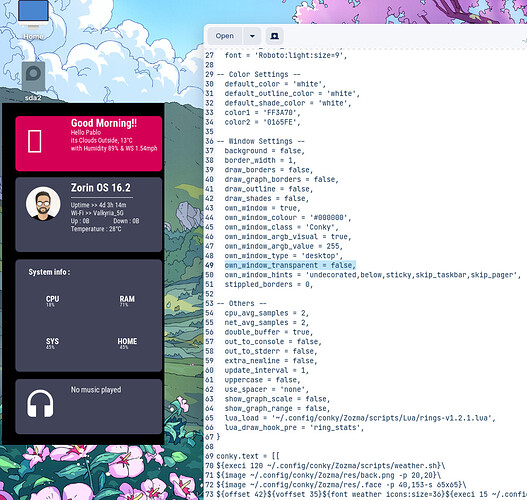Viewport: 527px width, 500px height.
Task: Click draw_shades = false line
Action: pos(267,199)
